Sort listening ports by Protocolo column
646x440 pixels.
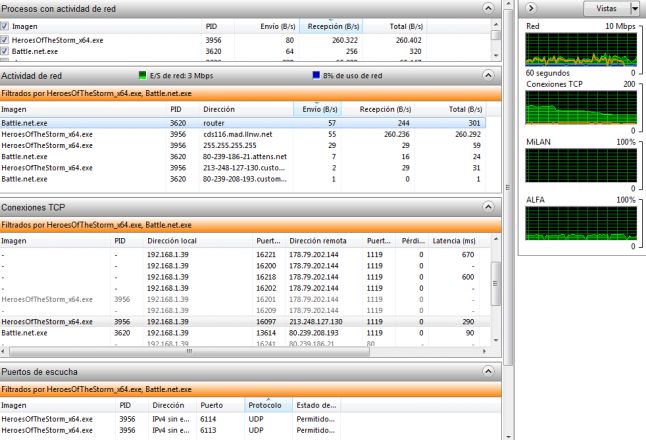pos(268,405)
